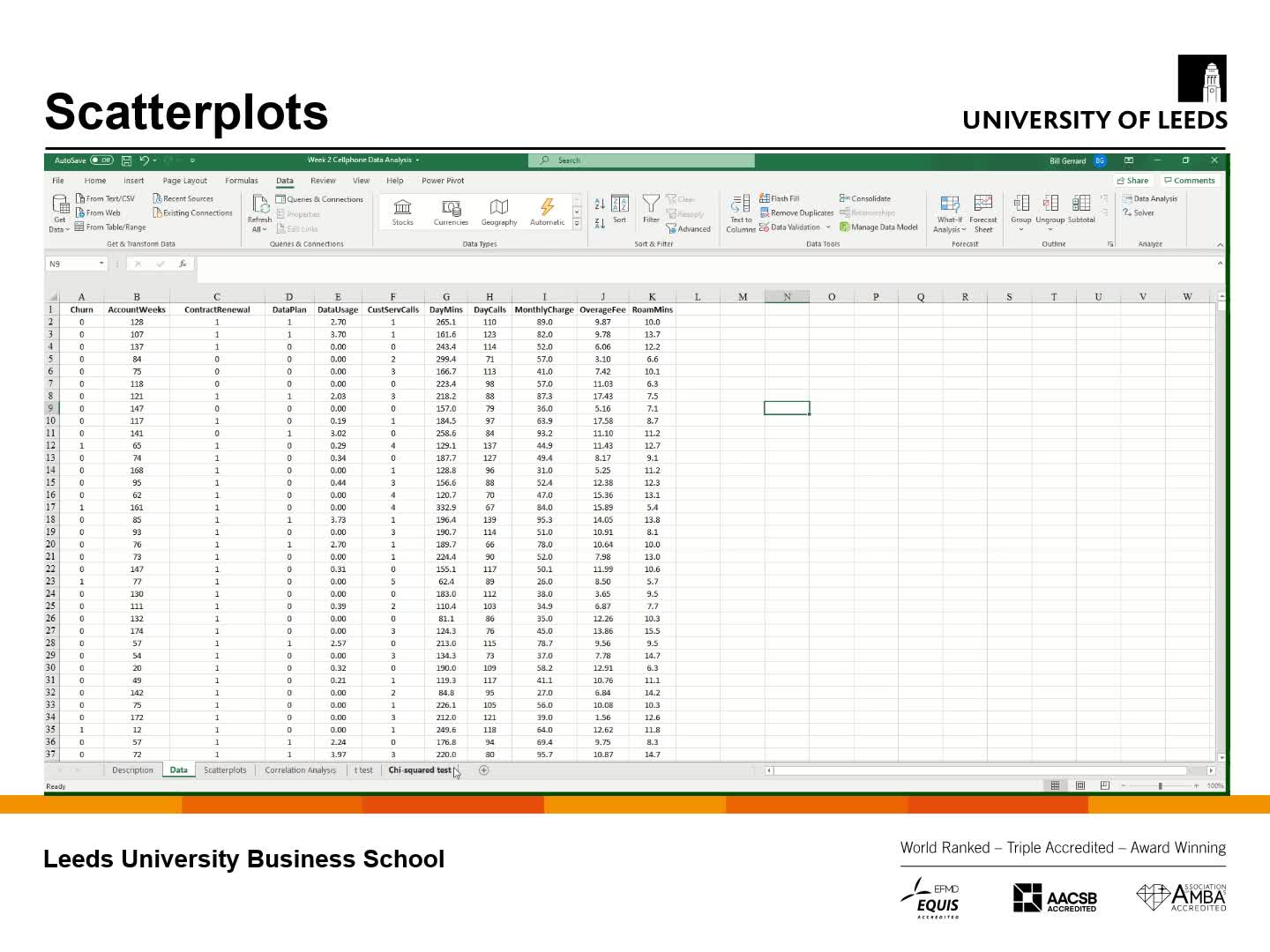Expand the Data Types gallery
Image resolution: width=1270 pixels, height=952 pixels.
coord(577,225)
